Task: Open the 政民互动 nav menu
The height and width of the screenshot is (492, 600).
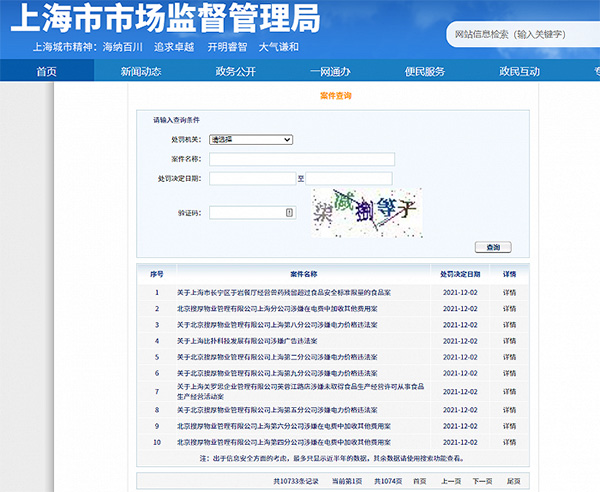Action: coord(519,71)
